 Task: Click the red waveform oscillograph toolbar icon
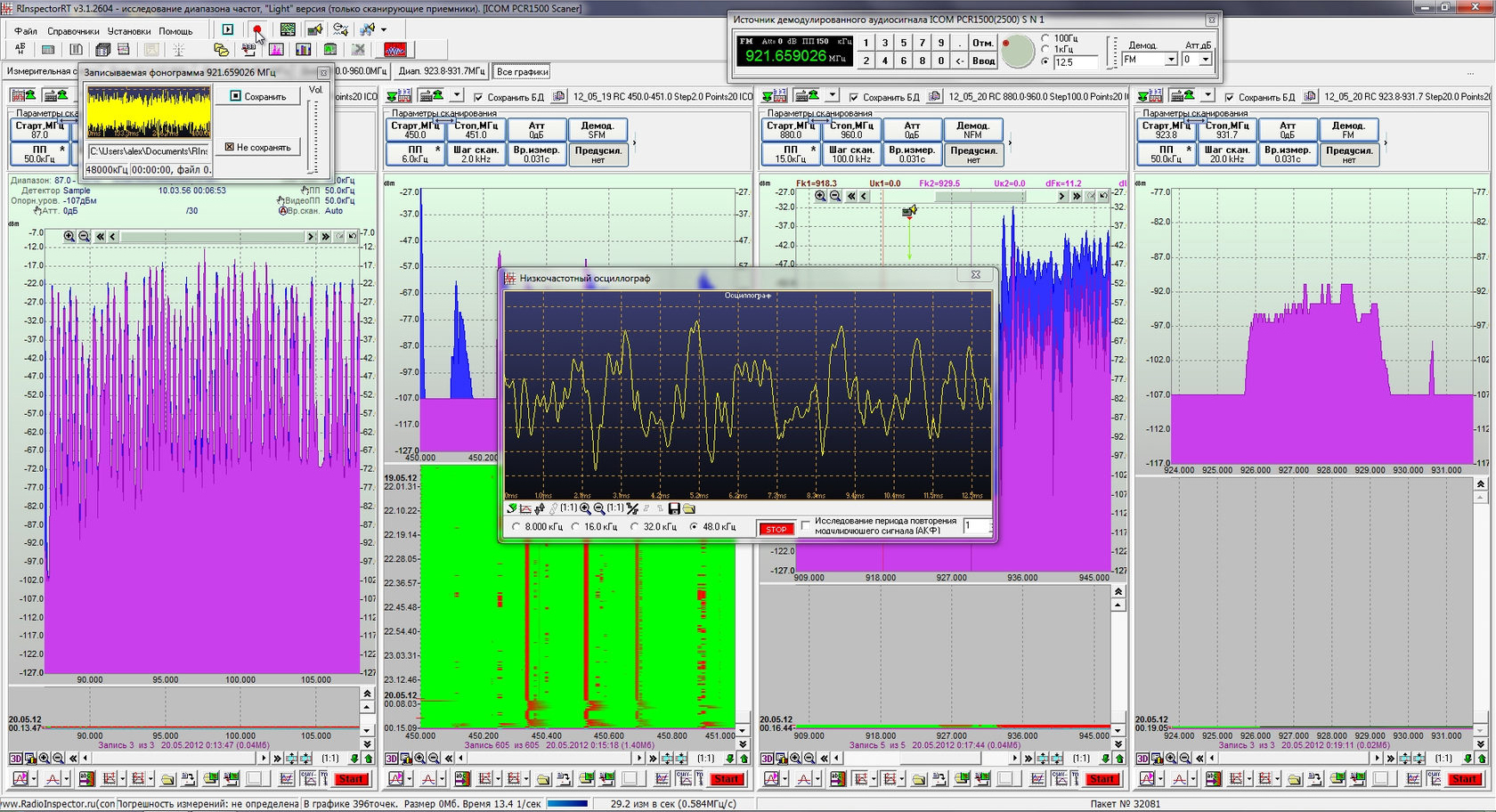(394, 50)
